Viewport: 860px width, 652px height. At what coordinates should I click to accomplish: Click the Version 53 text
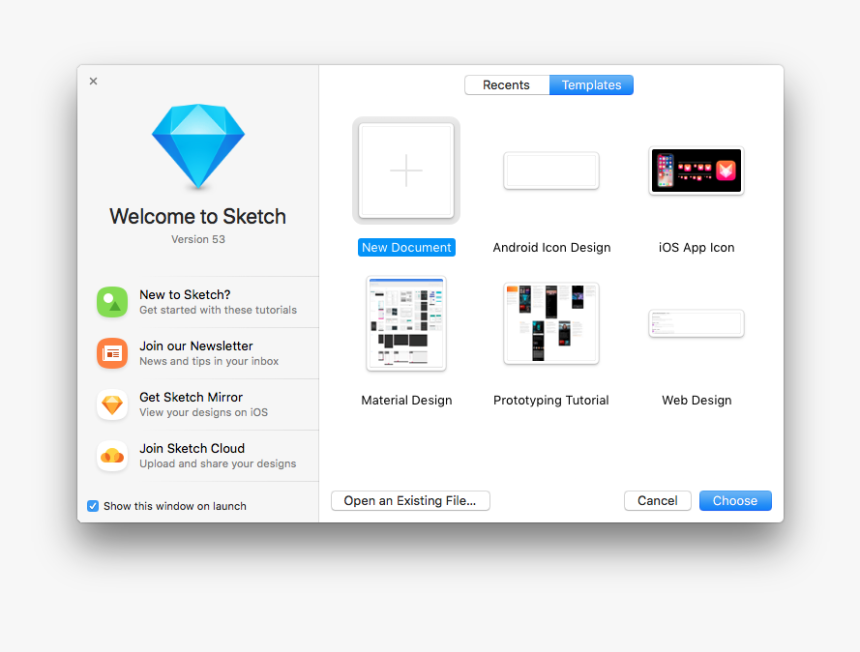pos(198,239)
